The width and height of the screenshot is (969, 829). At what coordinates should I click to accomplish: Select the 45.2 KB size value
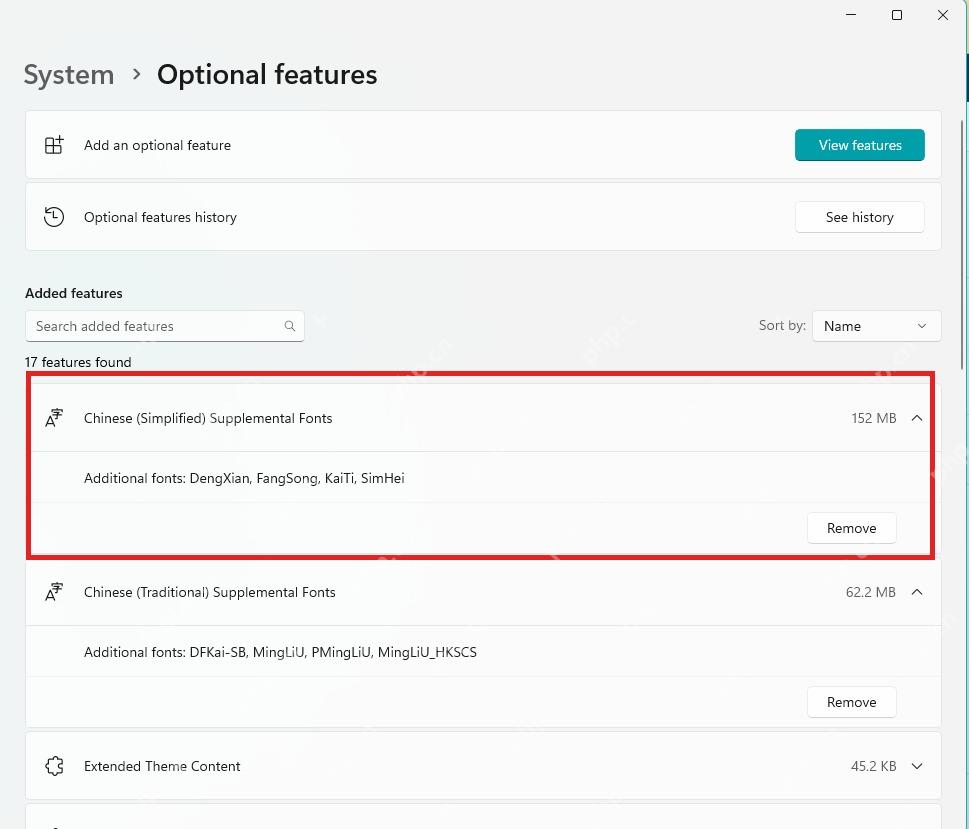873,767
